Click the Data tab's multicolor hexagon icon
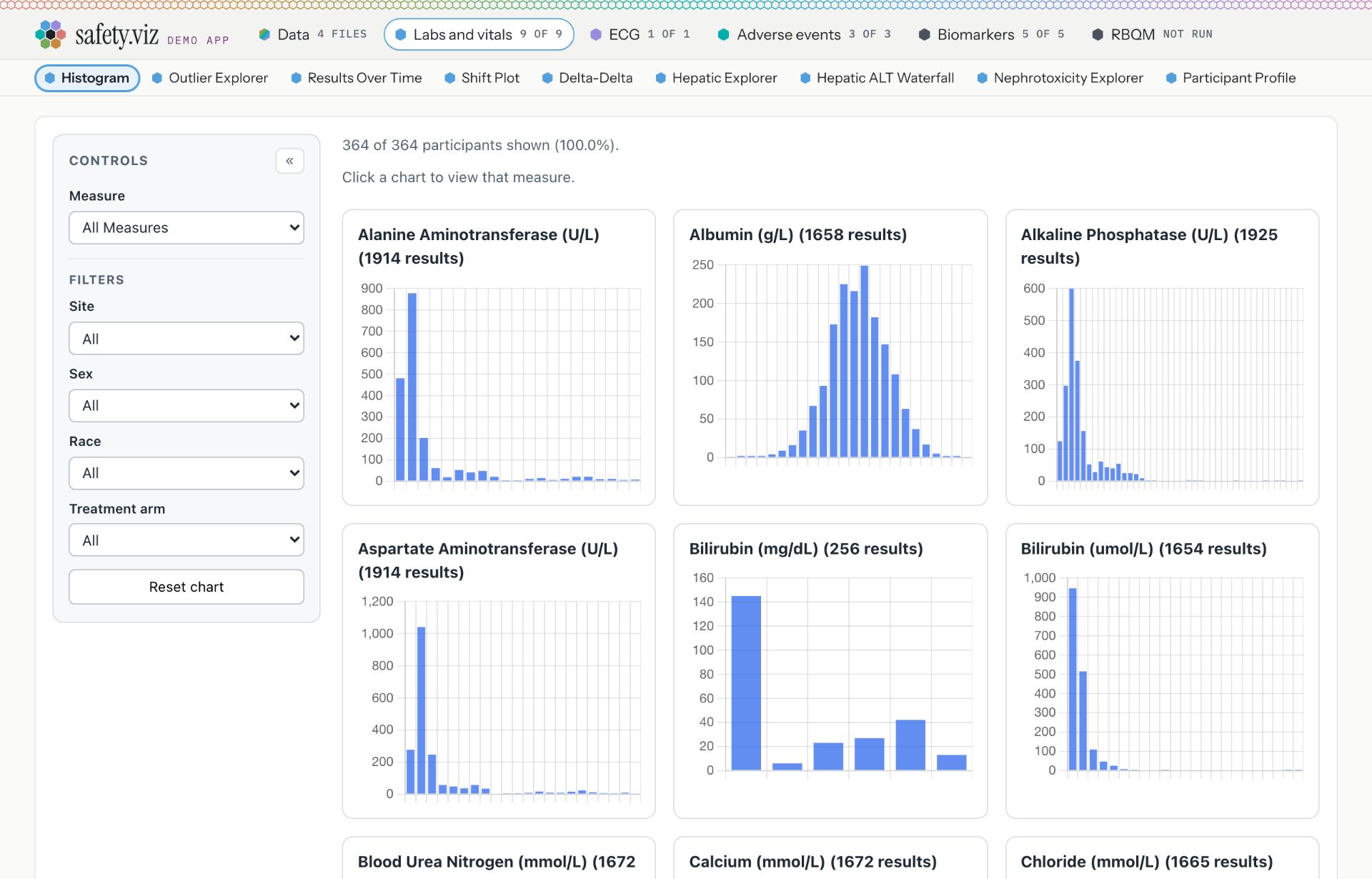Viewport: 1372px width, 879px height. [264, 34]
